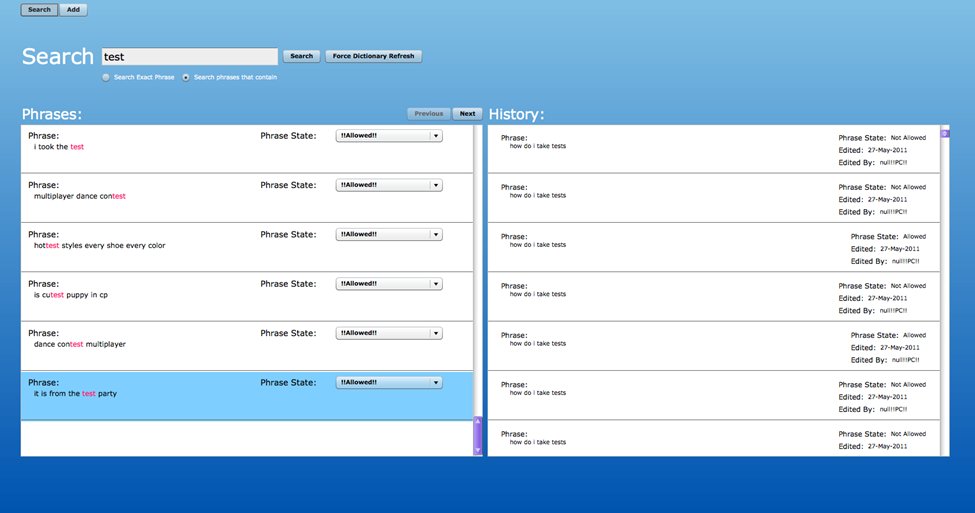Image resolution: width=975 pixels, height=513 pixels.
Task: Click the first history entry 'how do i take tests'
Action: 713,149
